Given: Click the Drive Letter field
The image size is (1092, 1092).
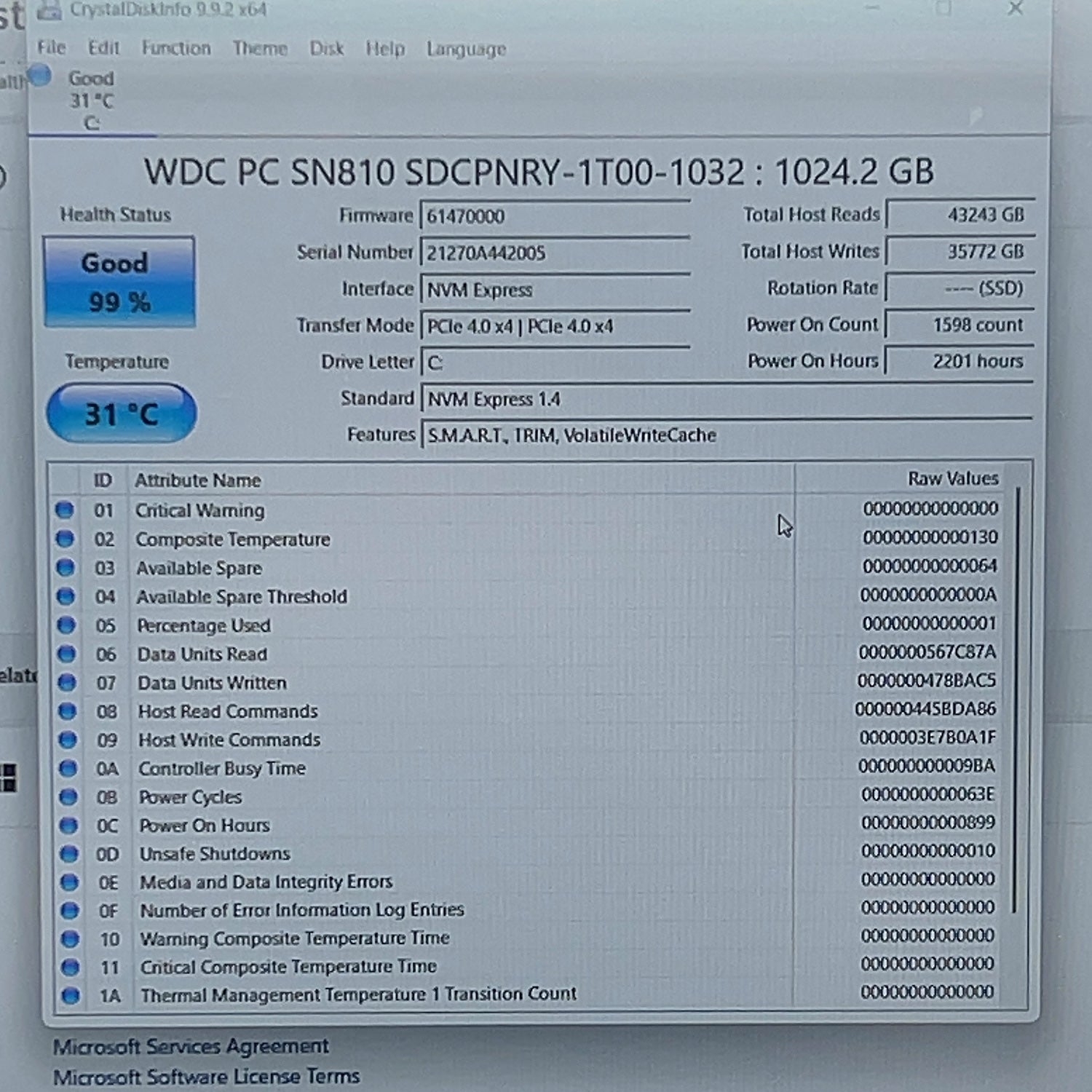Looking at the screenshot, I should click(555, 363).
